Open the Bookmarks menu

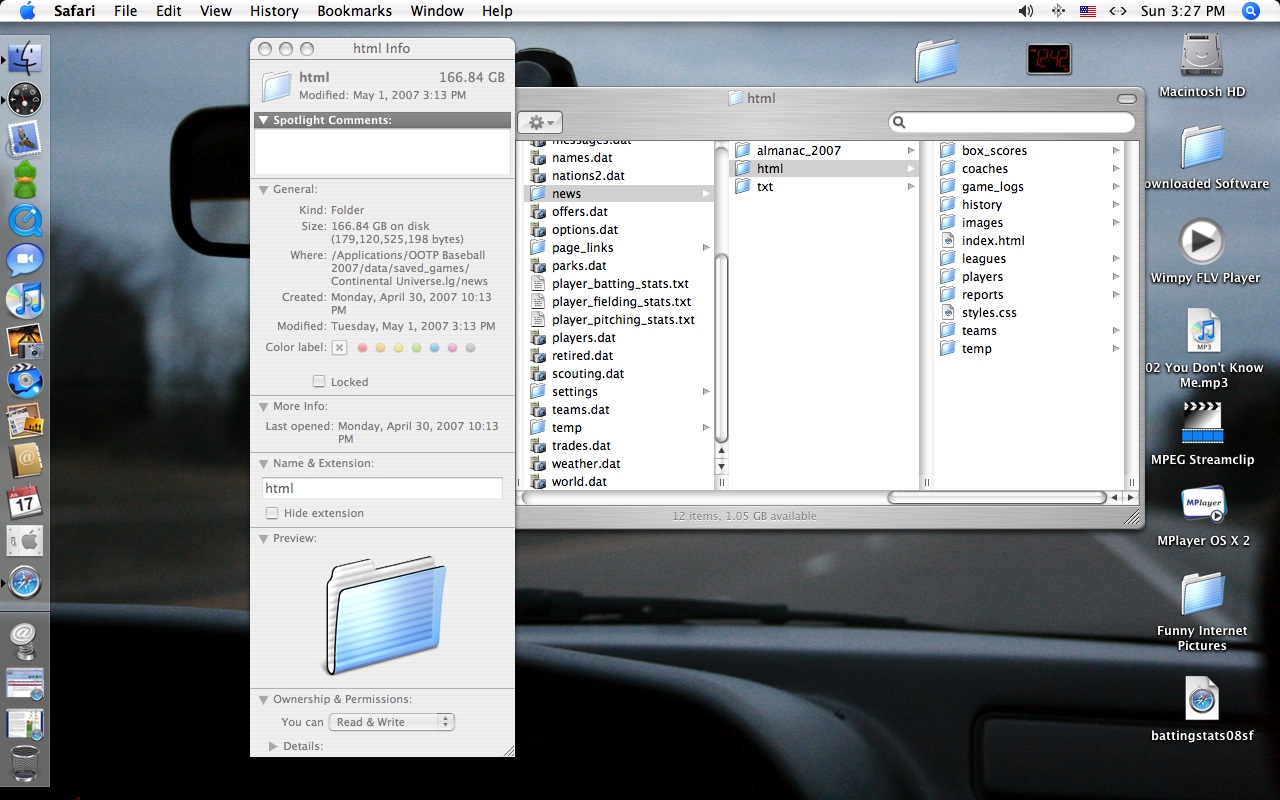[353, 11]
